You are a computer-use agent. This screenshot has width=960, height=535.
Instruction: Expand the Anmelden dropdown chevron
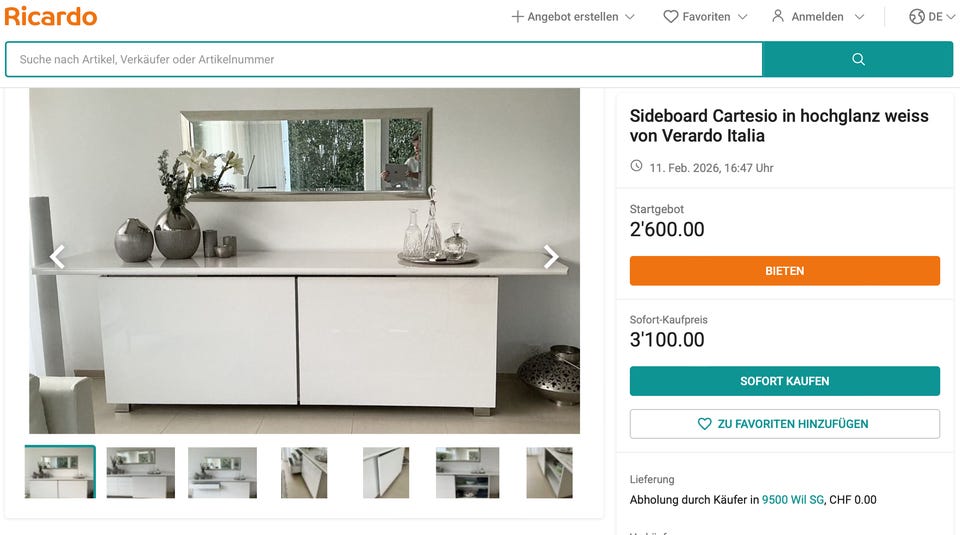[x=859, y=17]
